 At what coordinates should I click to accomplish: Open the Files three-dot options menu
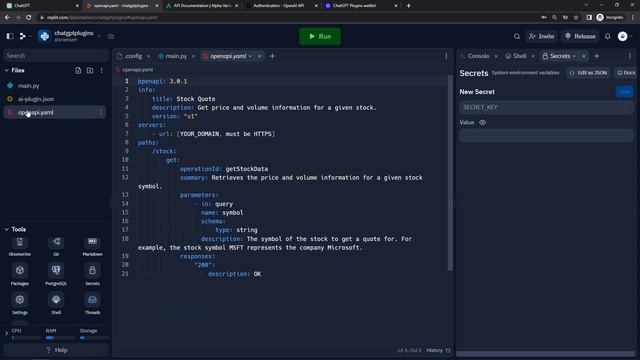(102, 71)
